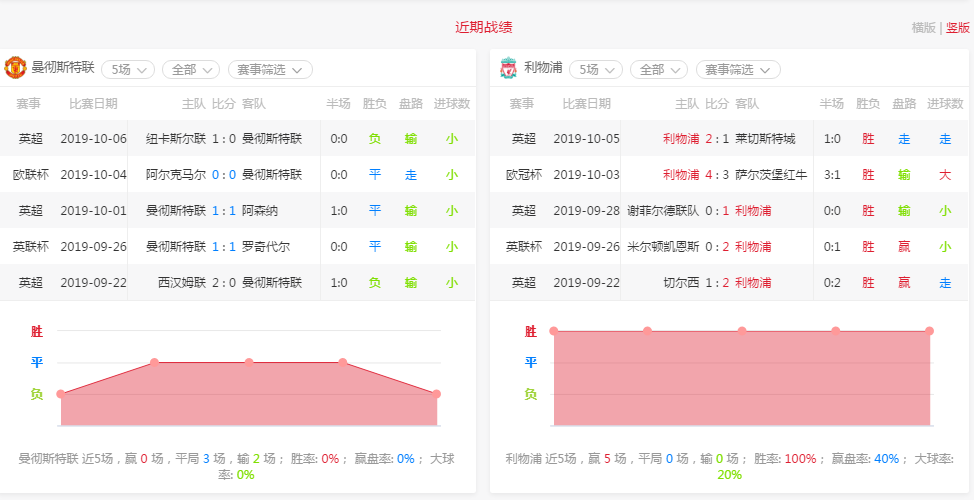Click the 2 : 0 score for 西汉姆联 match

click(x=224, y=283)
